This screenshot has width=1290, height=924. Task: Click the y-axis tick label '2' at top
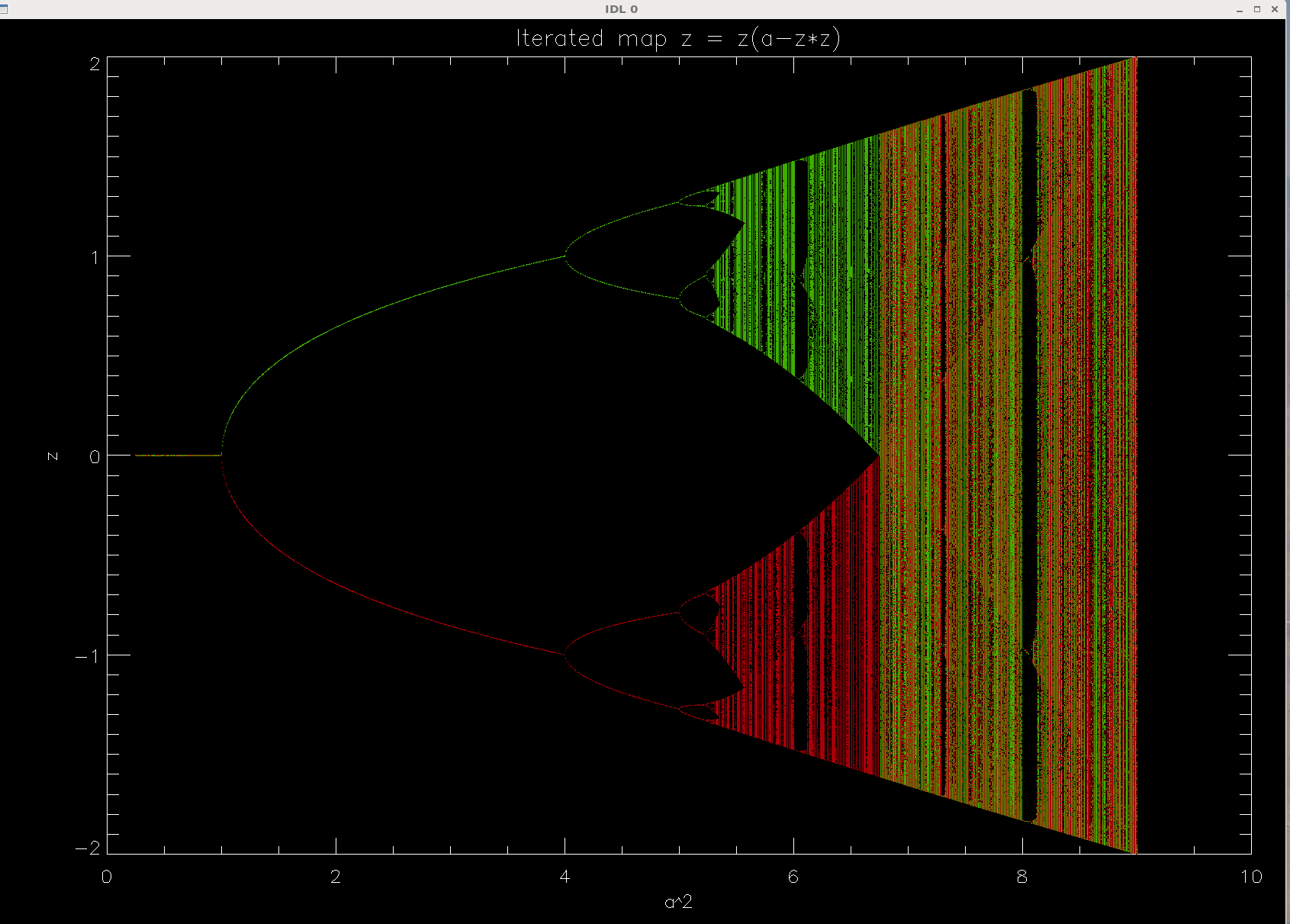[x=95, y=63]
